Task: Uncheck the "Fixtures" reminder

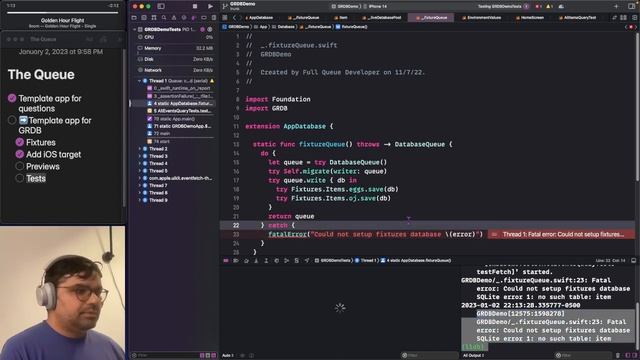Action: (20, 142)
